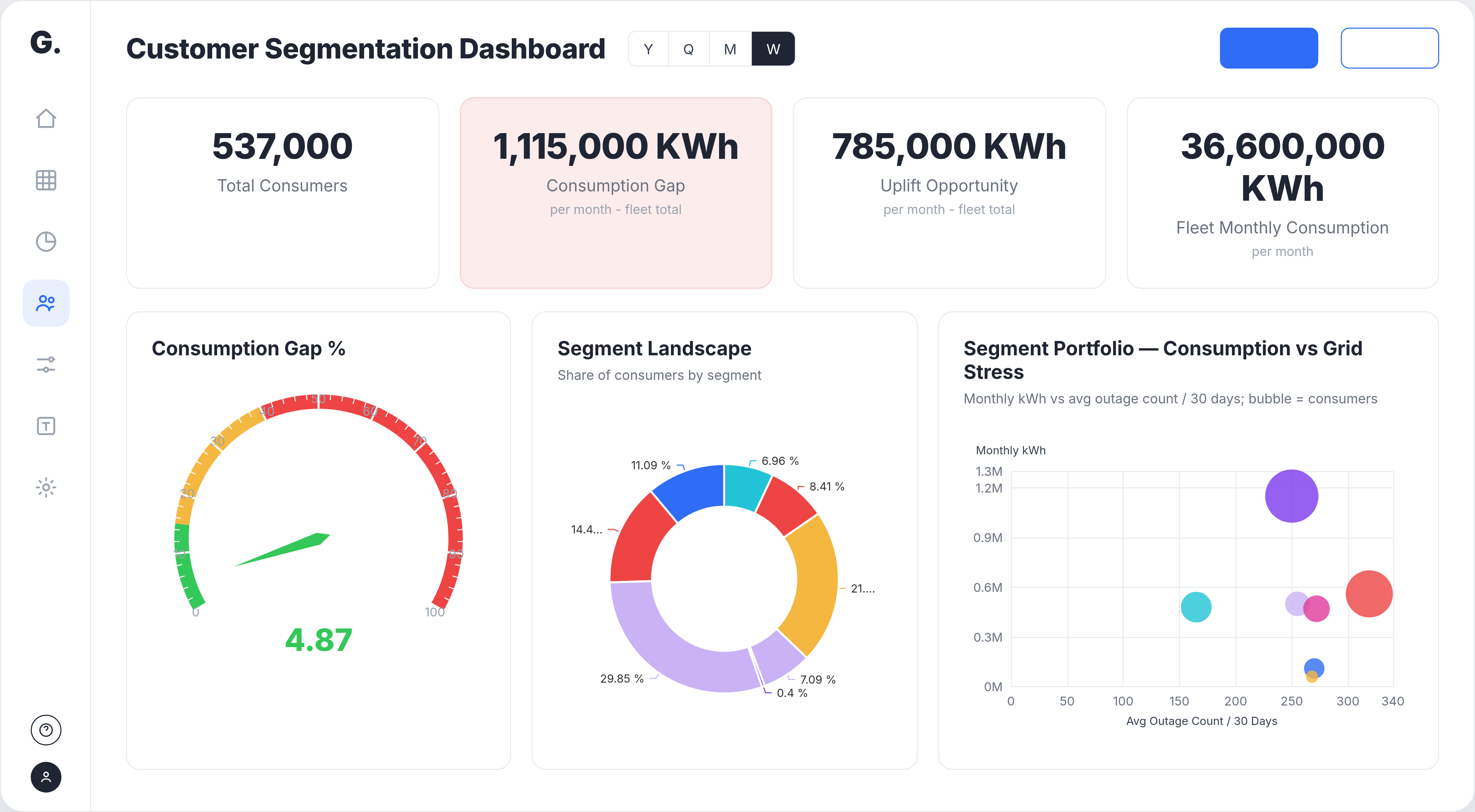This screenshot has width=1475, height=812.
Task: Open the Home icon in sidebar
Action: coord(46,118)
